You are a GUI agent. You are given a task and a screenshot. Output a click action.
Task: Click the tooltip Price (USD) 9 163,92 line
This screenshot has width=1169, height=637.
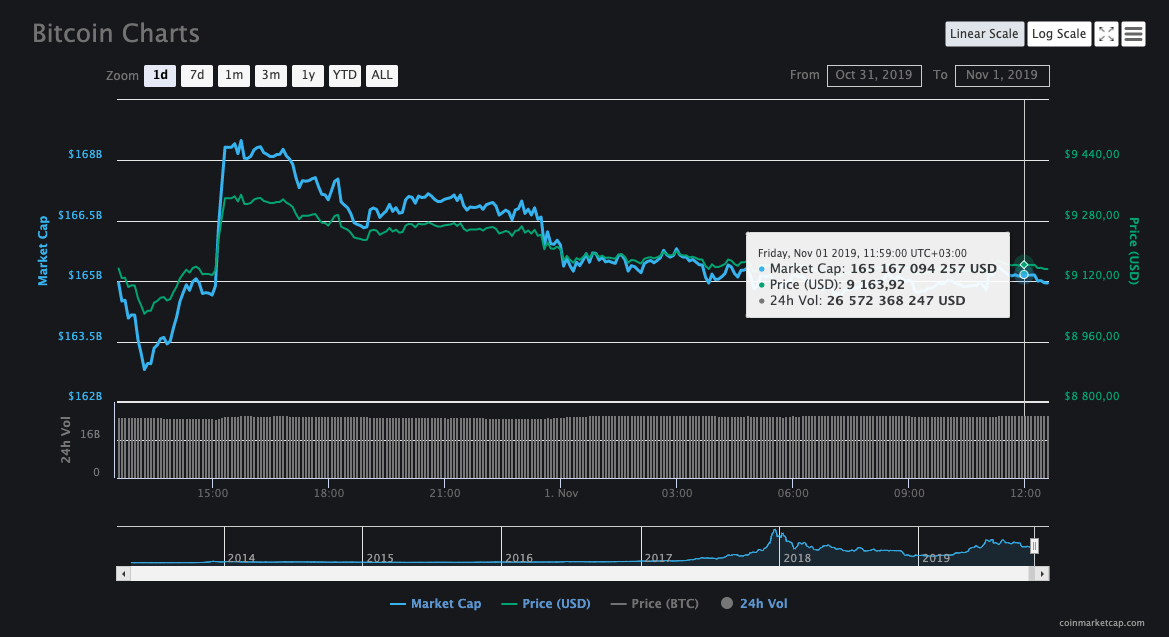tap(831, 284)
